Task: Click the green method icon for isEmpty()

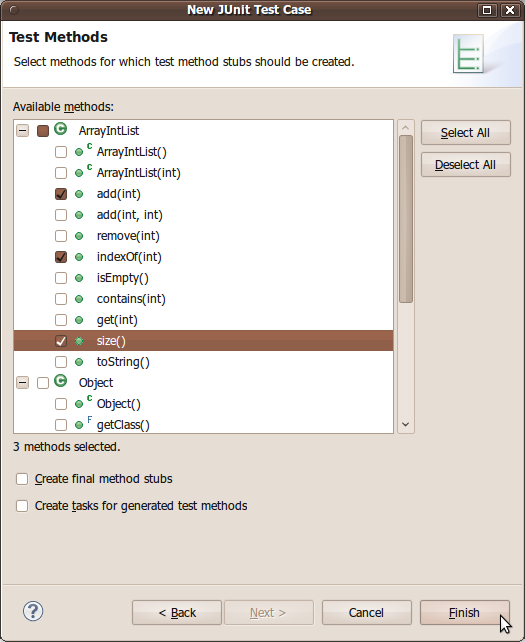Action: 79,278
